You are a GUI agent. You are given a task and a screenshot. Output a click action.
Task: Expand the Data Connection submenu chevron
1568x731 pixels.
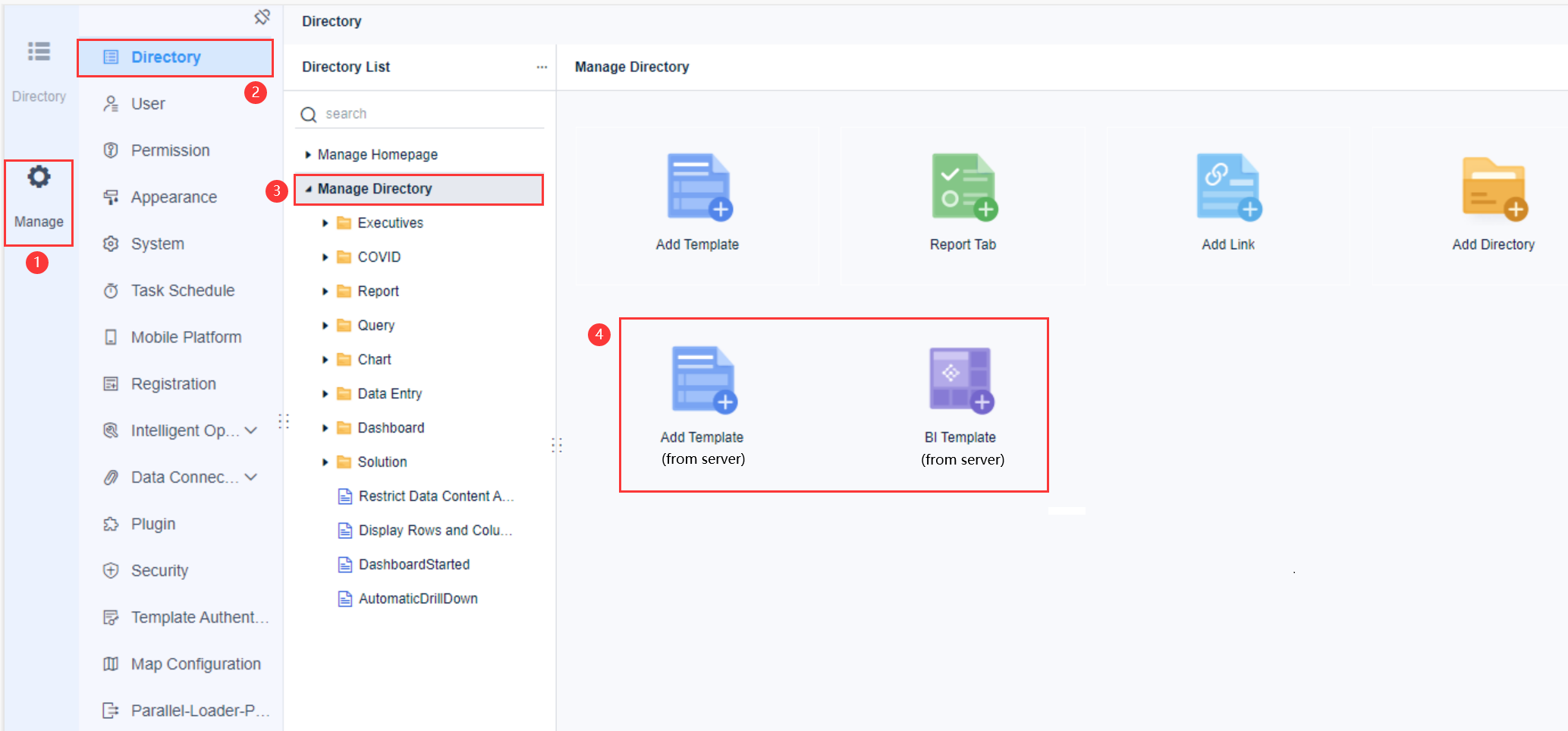[x=251, y=477]
